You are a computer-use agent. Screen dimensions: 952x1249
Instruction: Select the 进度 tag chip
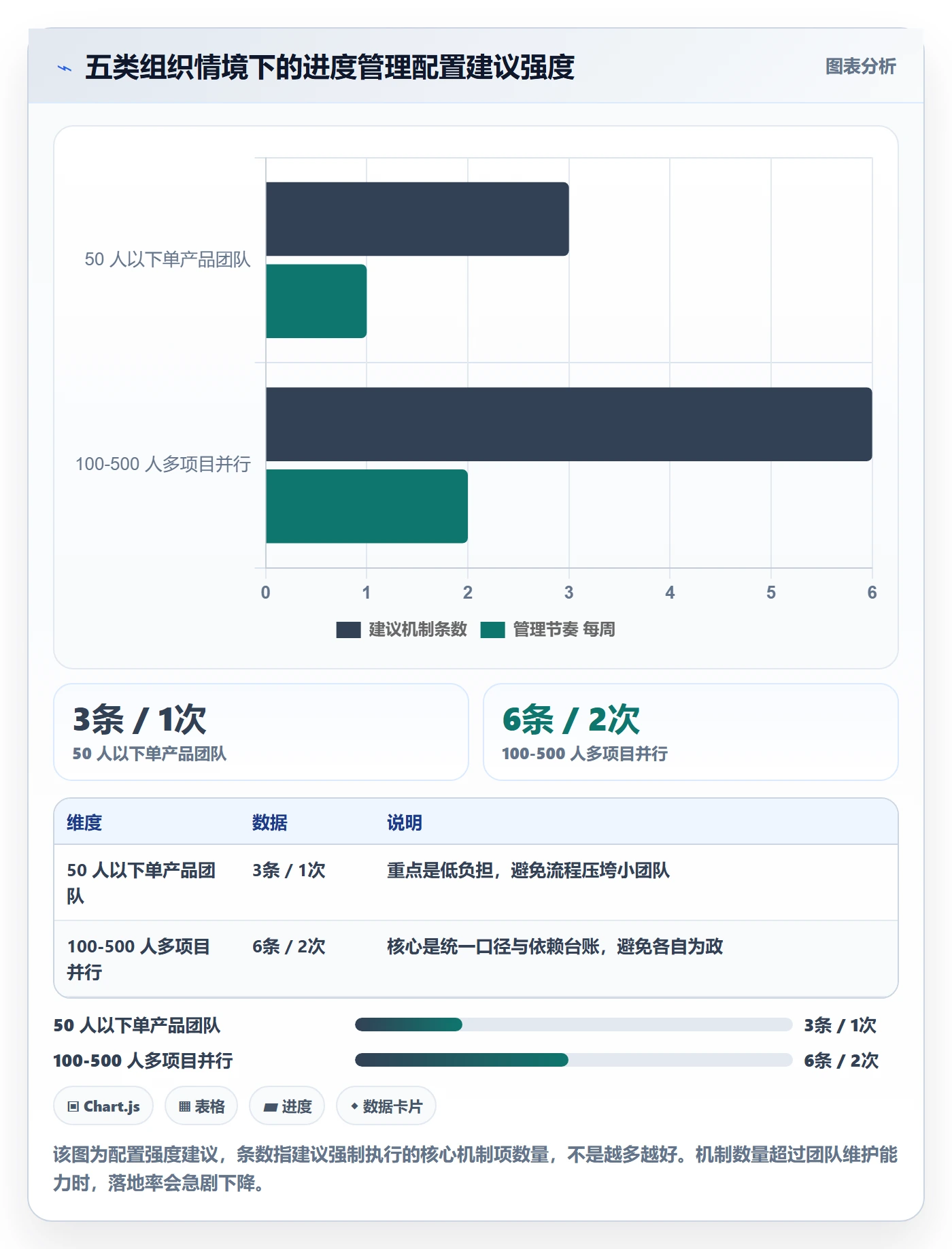287,1106
